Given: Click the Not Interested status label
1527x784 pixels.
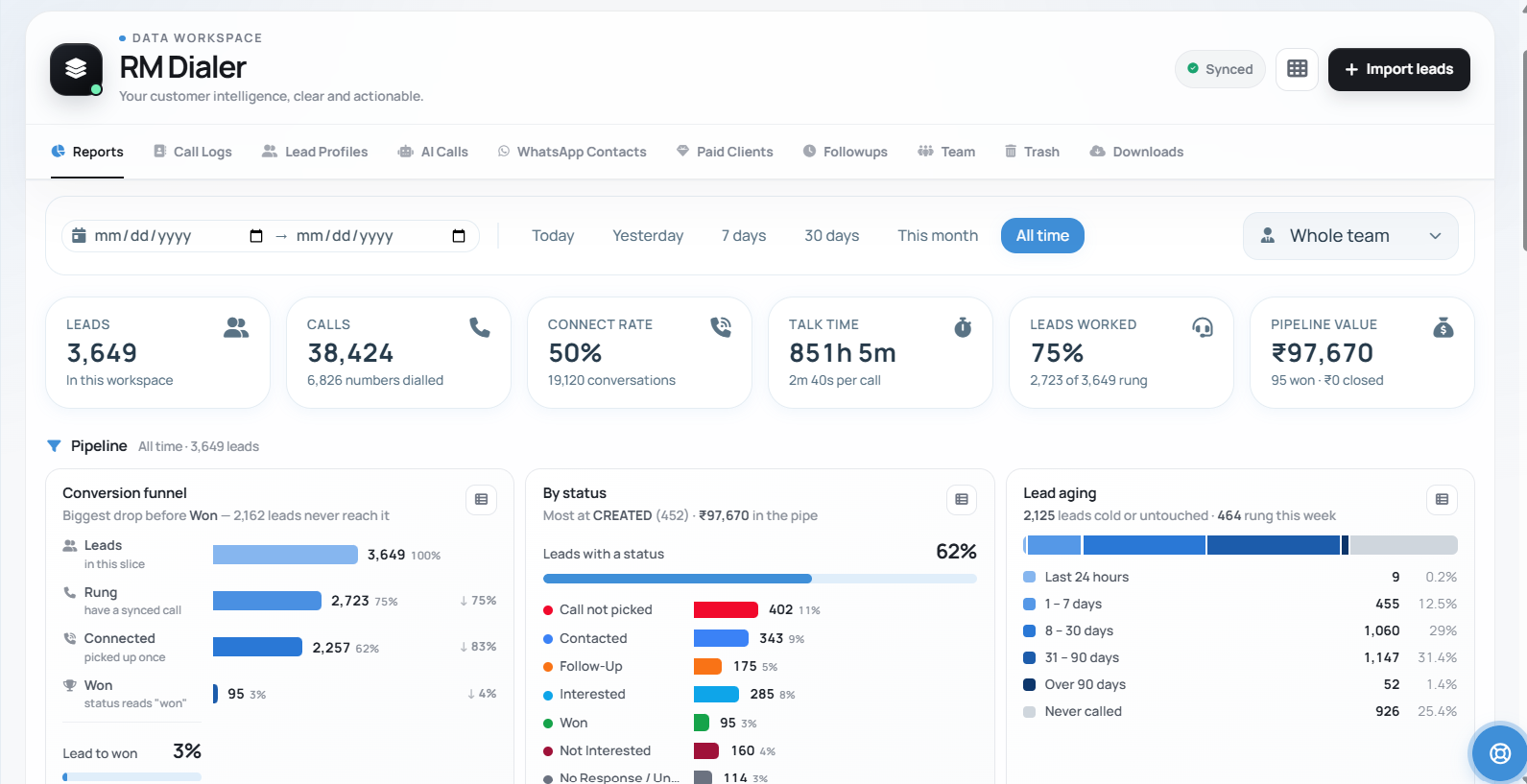Looking at the screenshot, I should [x=605, y=750].
